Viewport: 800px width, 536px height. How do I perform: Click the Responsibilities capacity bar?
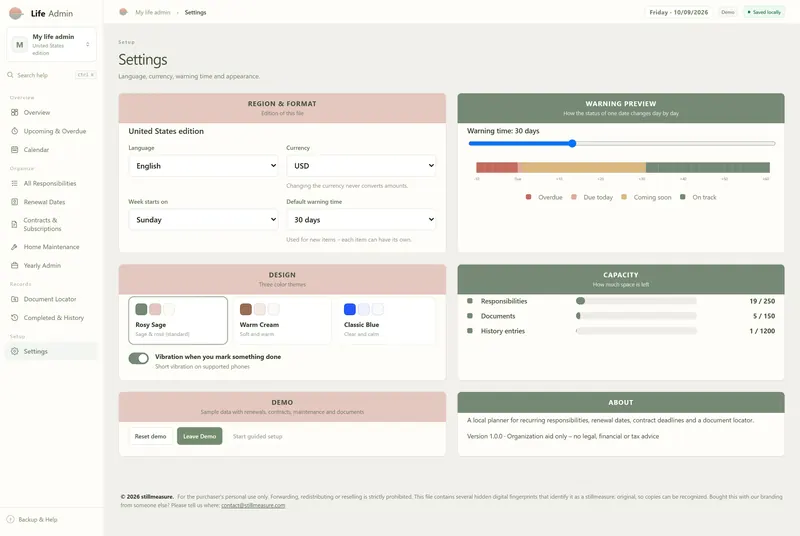point(636,301)
